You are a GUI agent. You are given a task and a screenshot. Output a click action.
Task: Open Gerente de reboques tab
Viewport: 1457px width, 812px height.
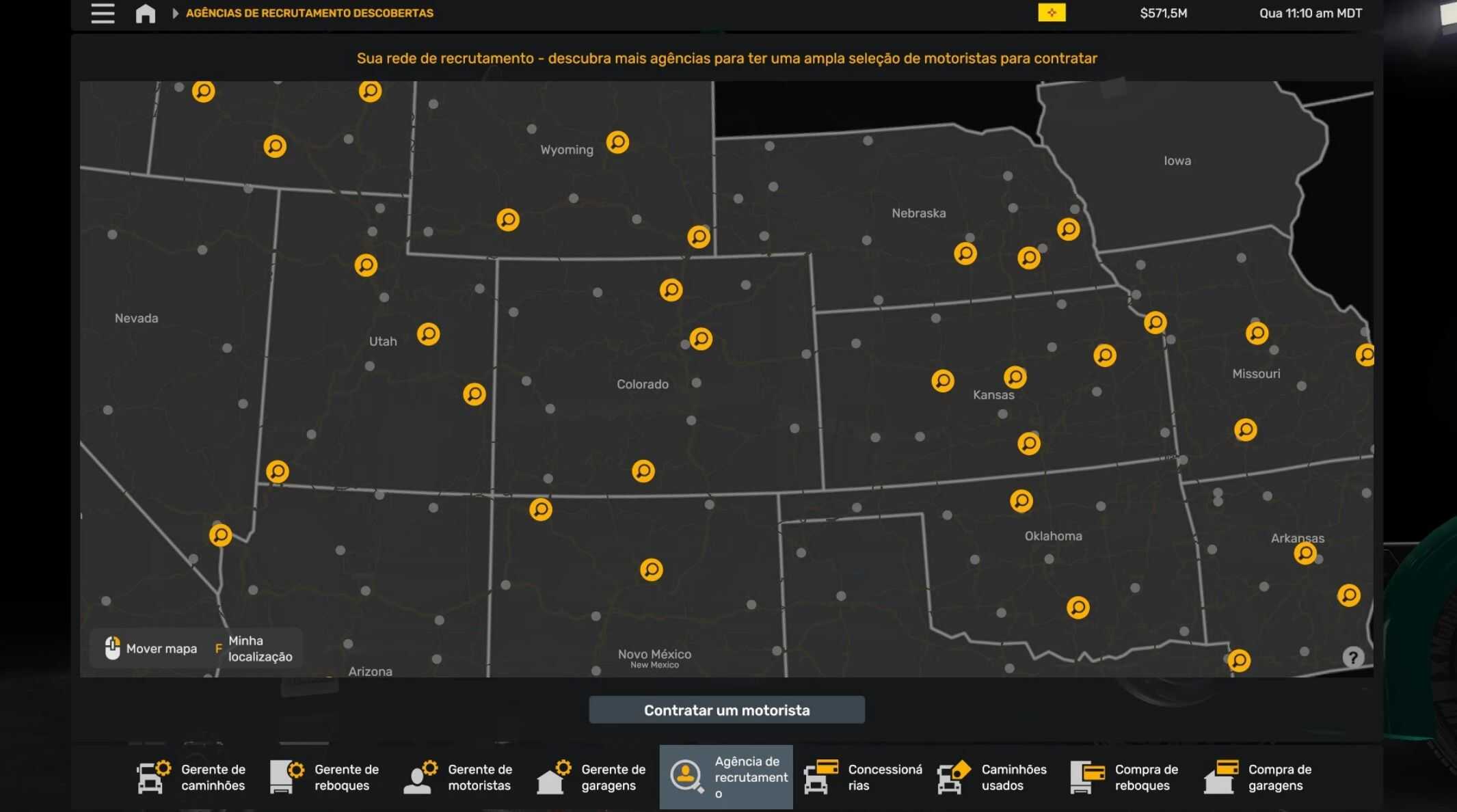pos(325,777)
